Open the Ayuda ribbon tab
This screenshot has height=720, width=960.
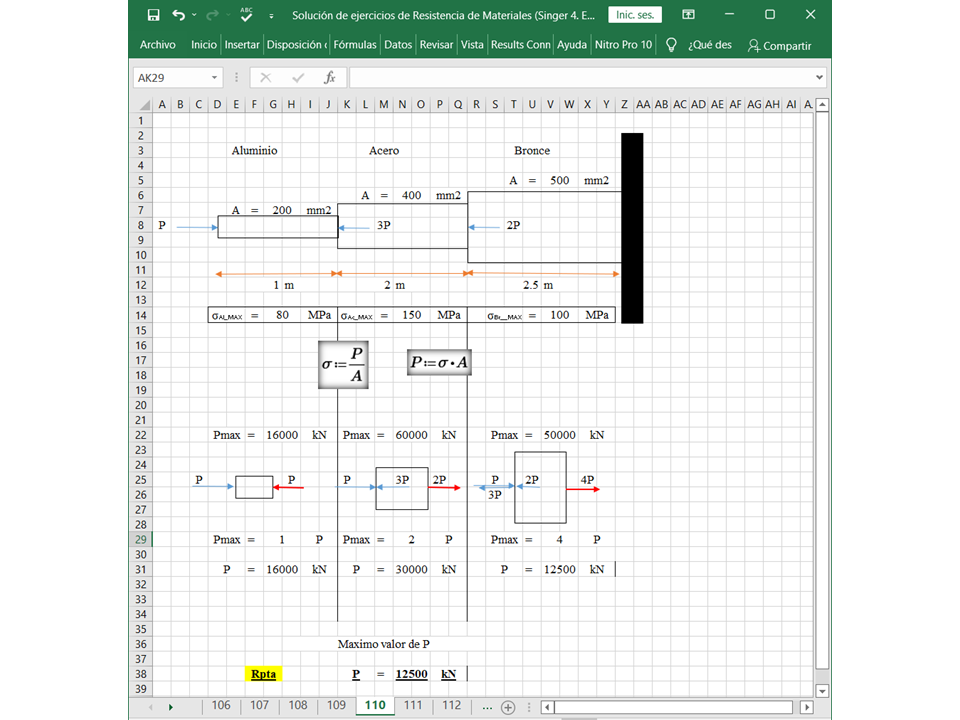pyautogui.click(x=572, y=45)
